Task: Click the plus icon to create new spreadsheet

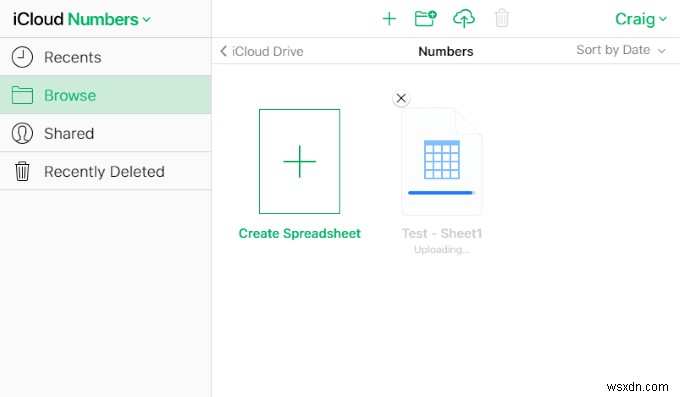Action: click(x=389, y=19)
